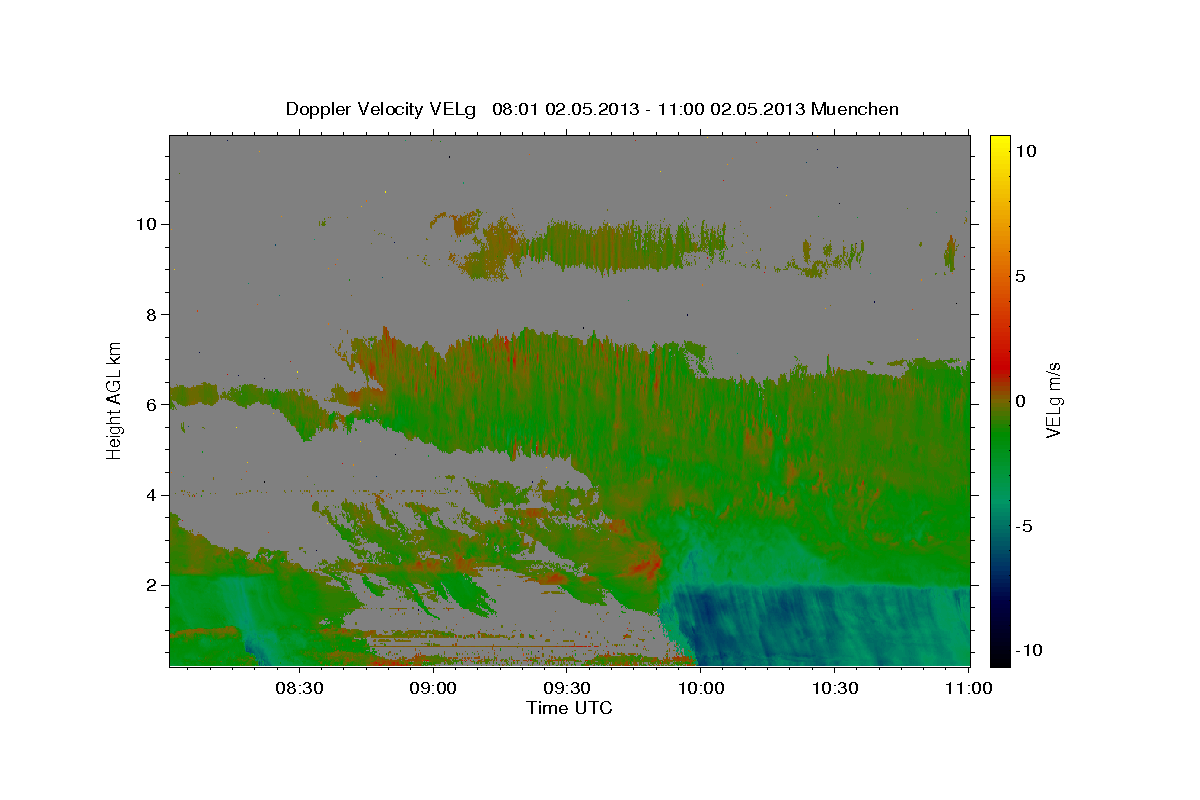Click the 10:00 time tick label

pyautogui.click(x=701, y=688)
